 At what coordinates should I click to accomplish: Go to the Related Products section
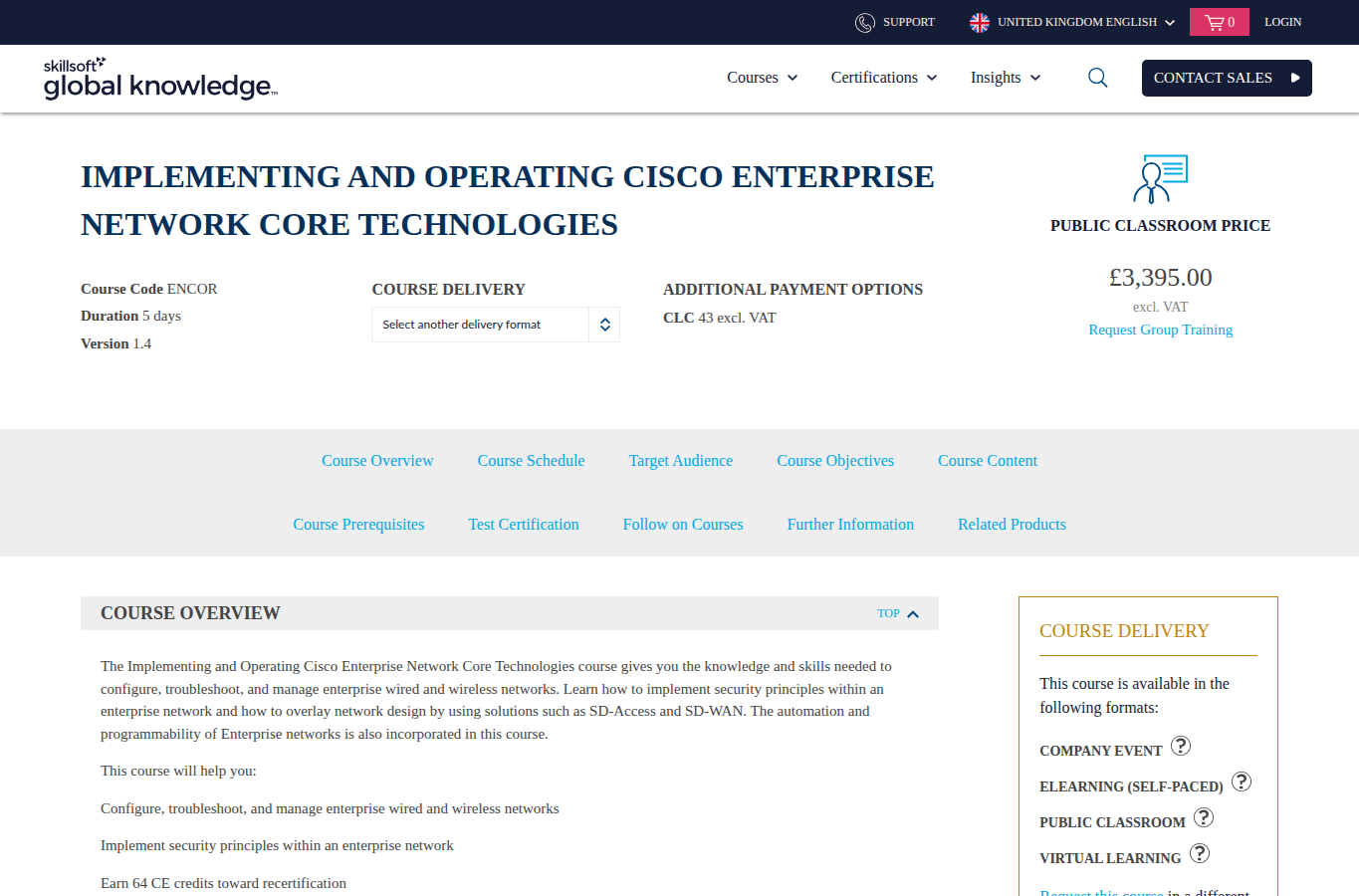pyautogui.click(x=1012, y=525)
